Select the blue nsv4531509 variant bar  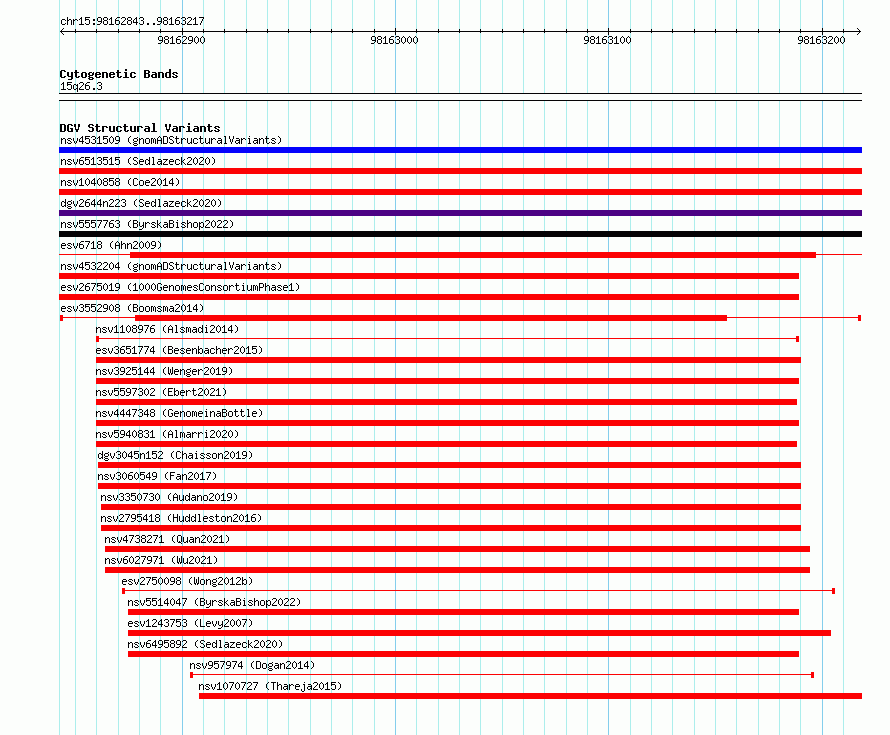point(460,150)
